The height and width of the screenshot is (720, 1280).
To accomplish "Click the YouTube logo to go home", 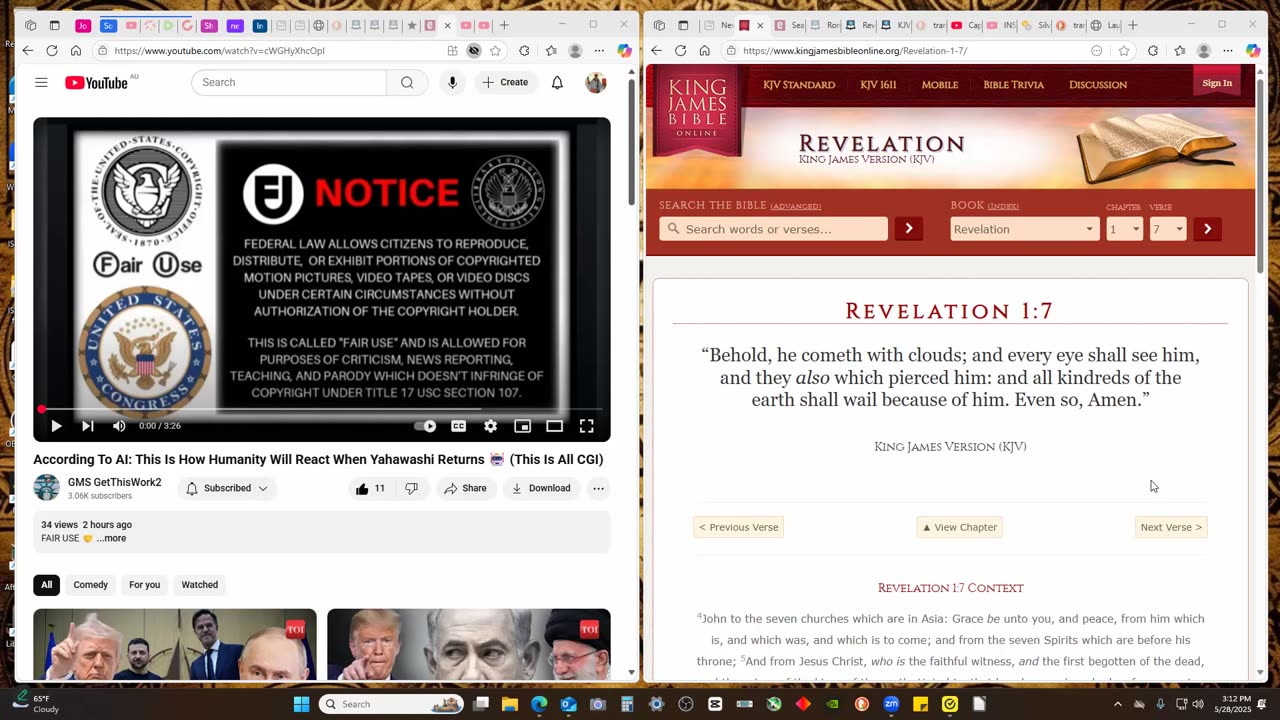I will pos(96,83).
